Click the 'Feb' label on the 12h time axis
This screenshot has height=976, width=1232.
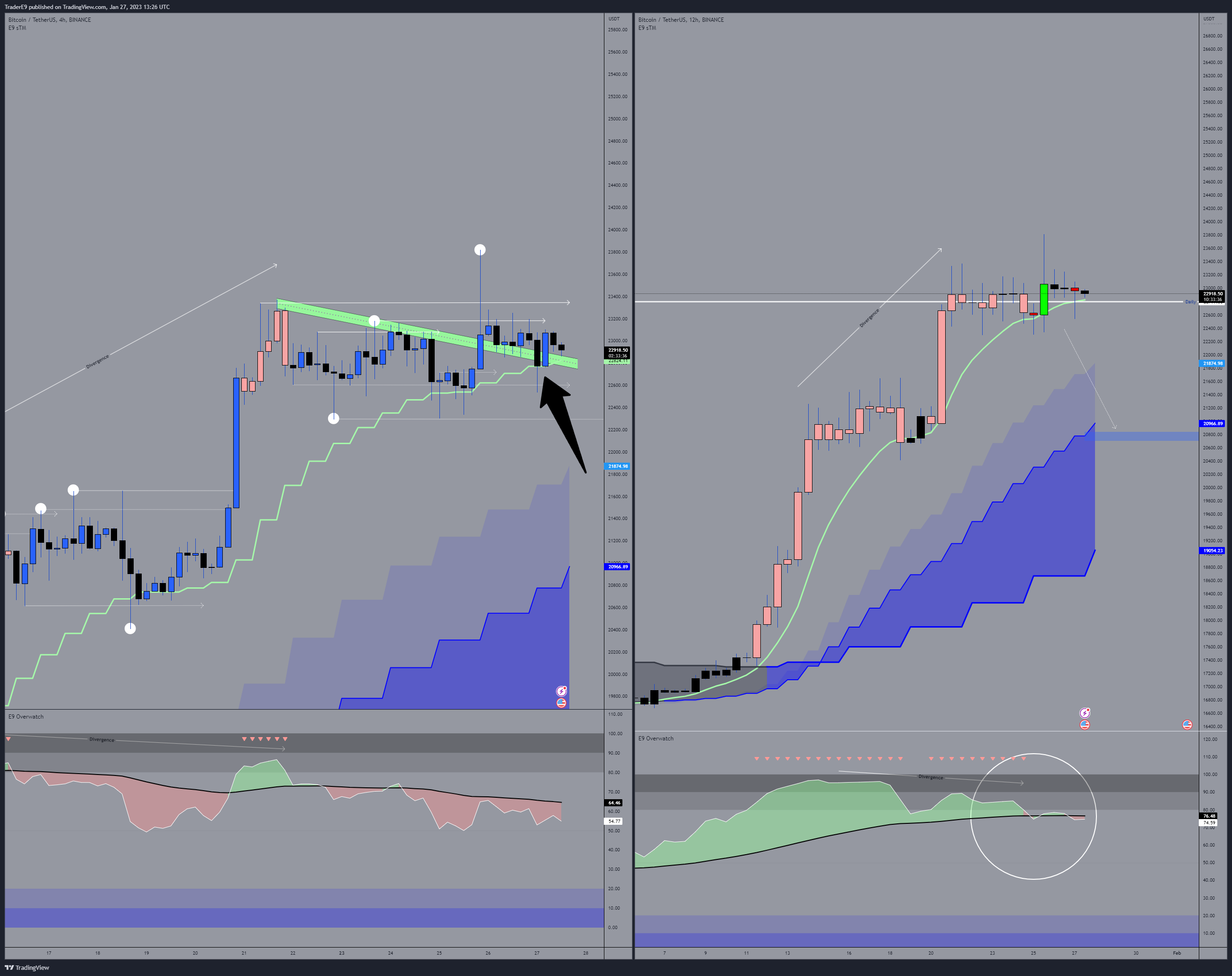click(x=1177, y=953)
